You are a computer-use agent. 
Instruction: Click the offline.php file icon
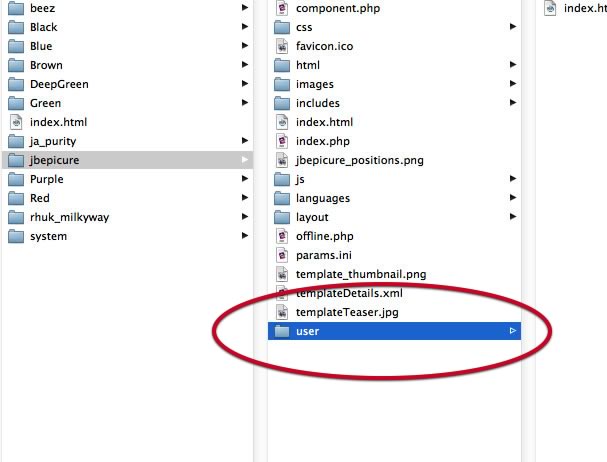tap(282, 236)
